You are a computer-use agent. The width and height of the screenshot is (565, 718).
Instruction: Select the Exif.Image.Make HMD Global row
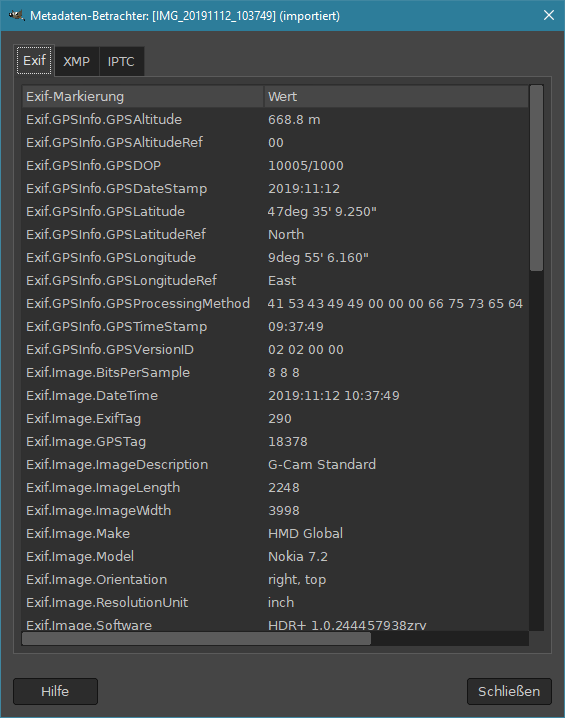click(x=275, y=533)
